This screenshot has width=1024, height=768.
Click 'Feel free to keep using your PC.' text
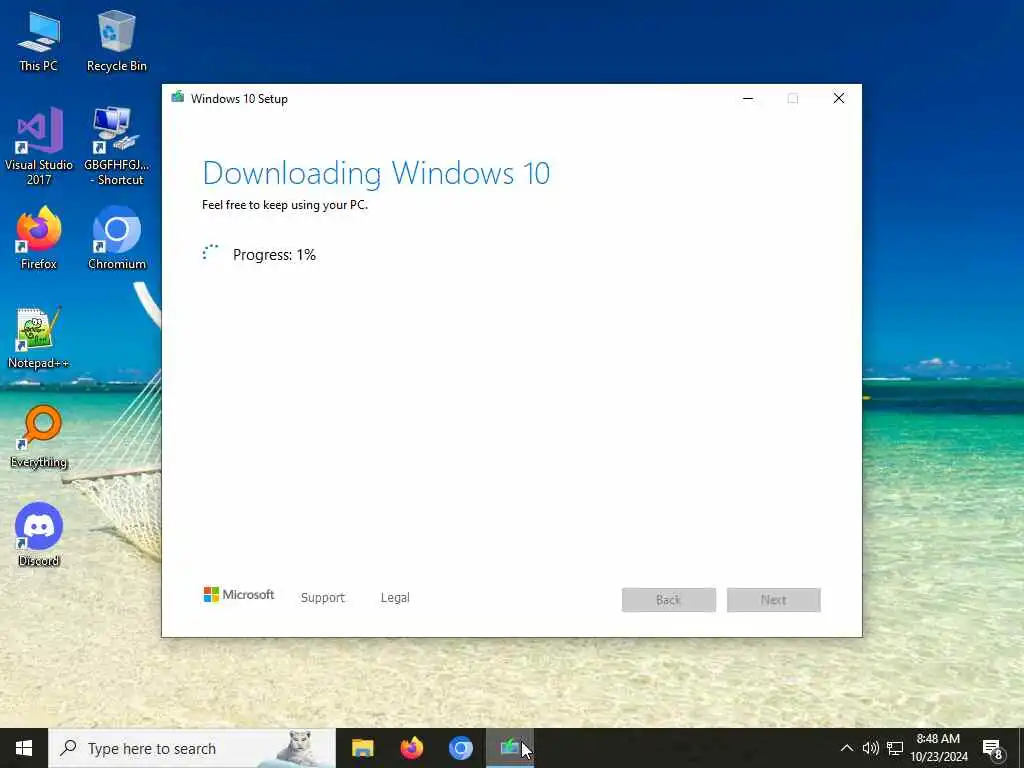point(285,204)
